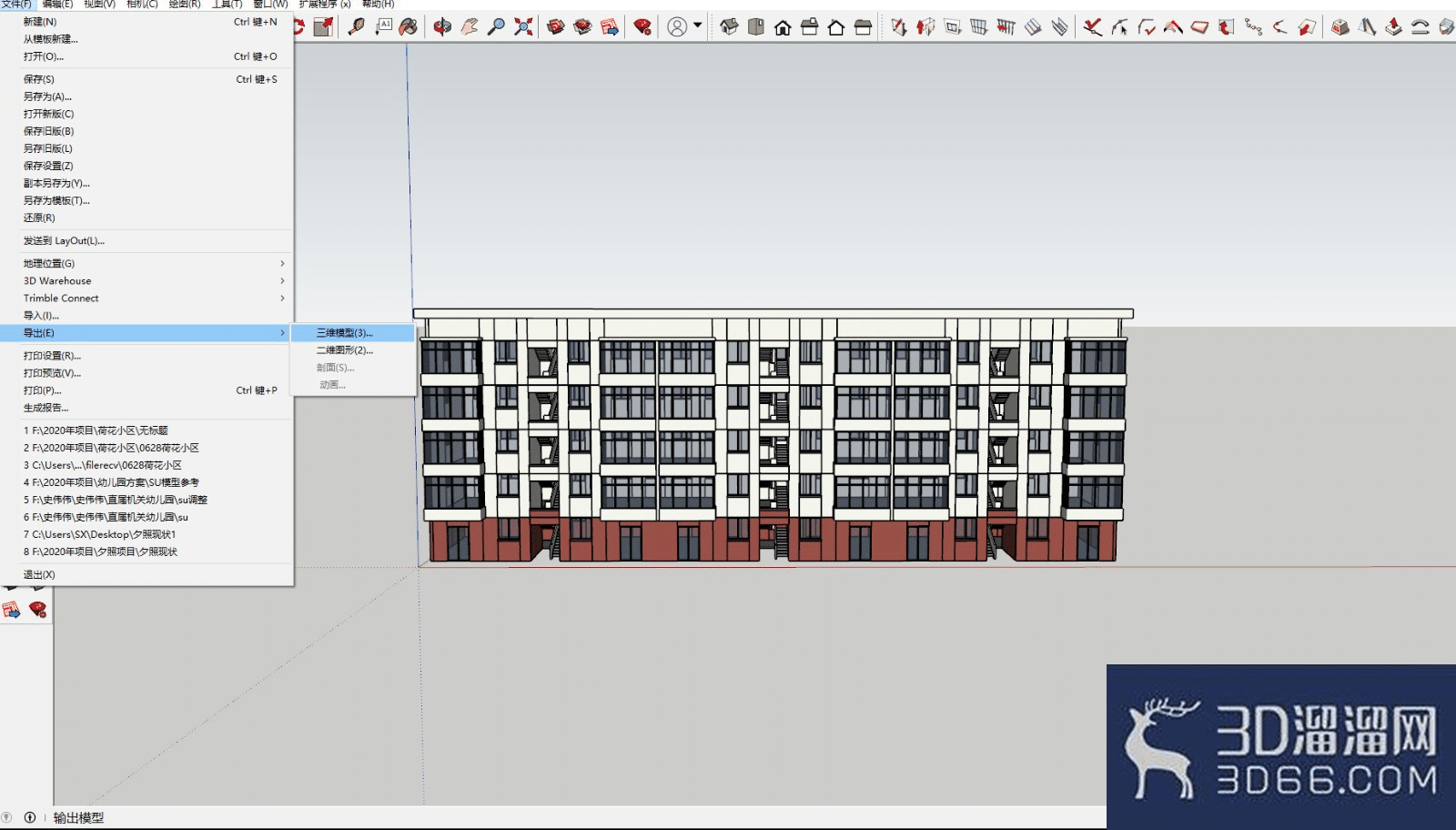Open the account dropdown arrow
This screenshot has width=1456, height=830.
pos(698,25)
